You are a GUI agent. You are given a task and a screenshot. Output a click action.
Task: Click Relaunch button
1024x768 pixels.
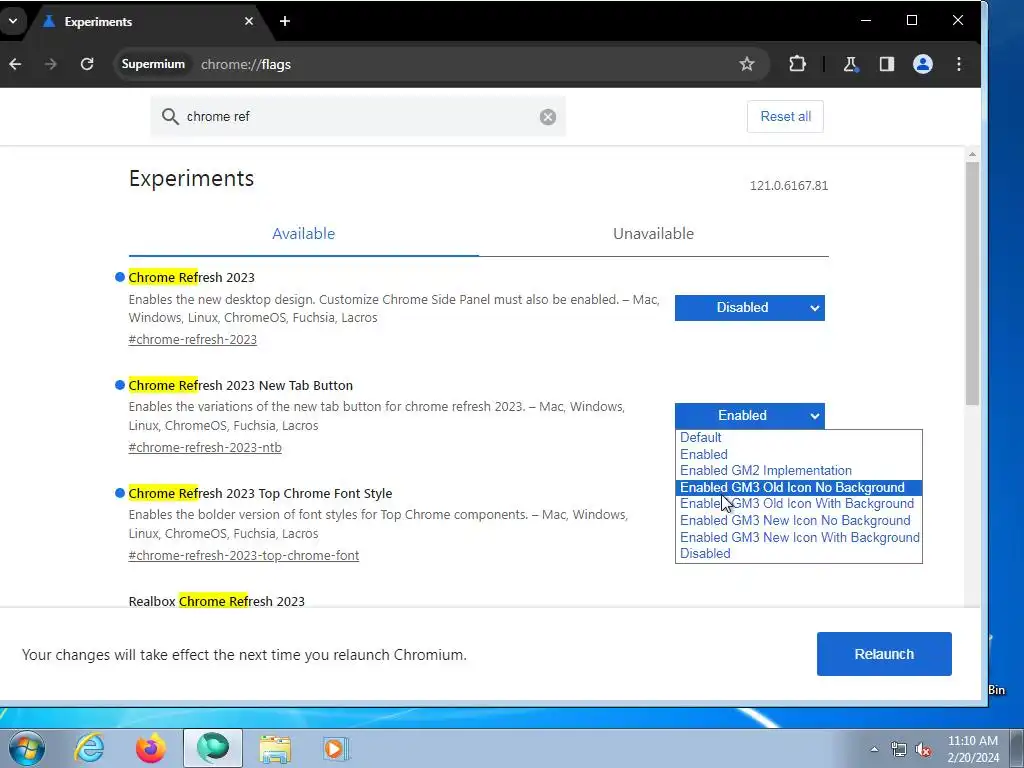click(884, 654)
